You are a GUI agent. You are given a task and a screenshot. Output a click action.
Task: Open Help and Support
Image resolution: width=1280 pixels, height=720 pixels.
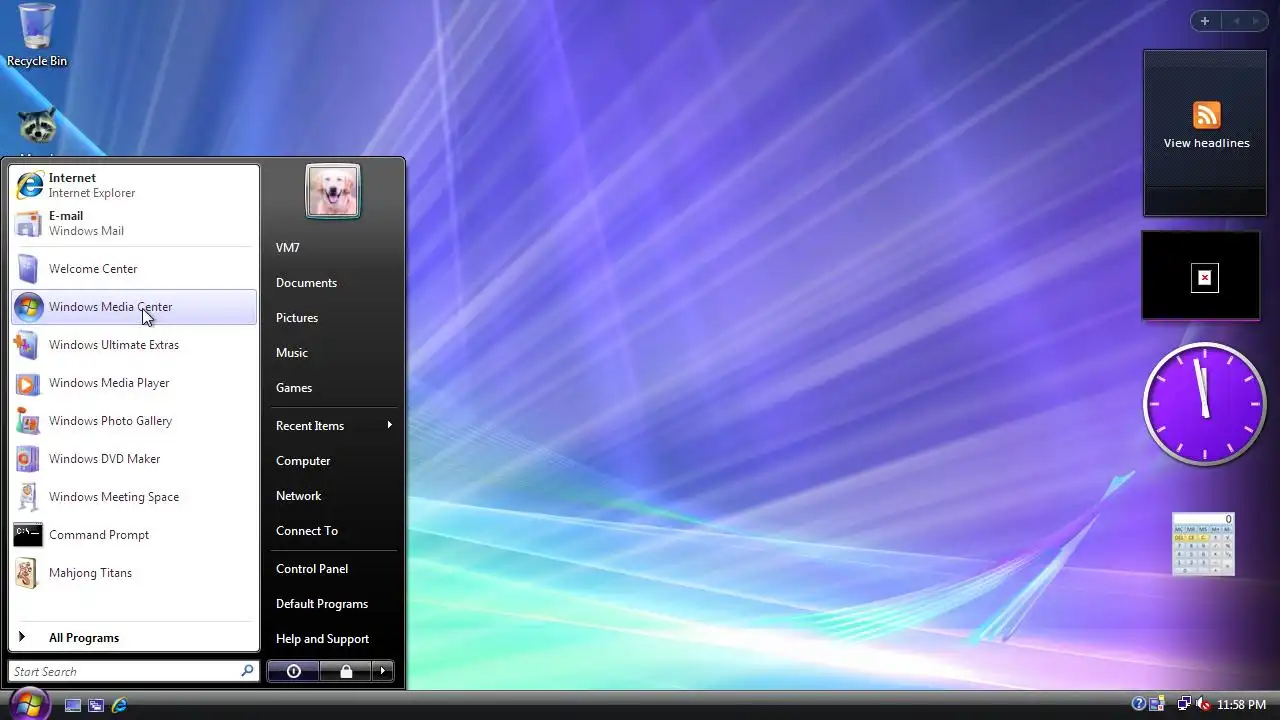(332, 639)
